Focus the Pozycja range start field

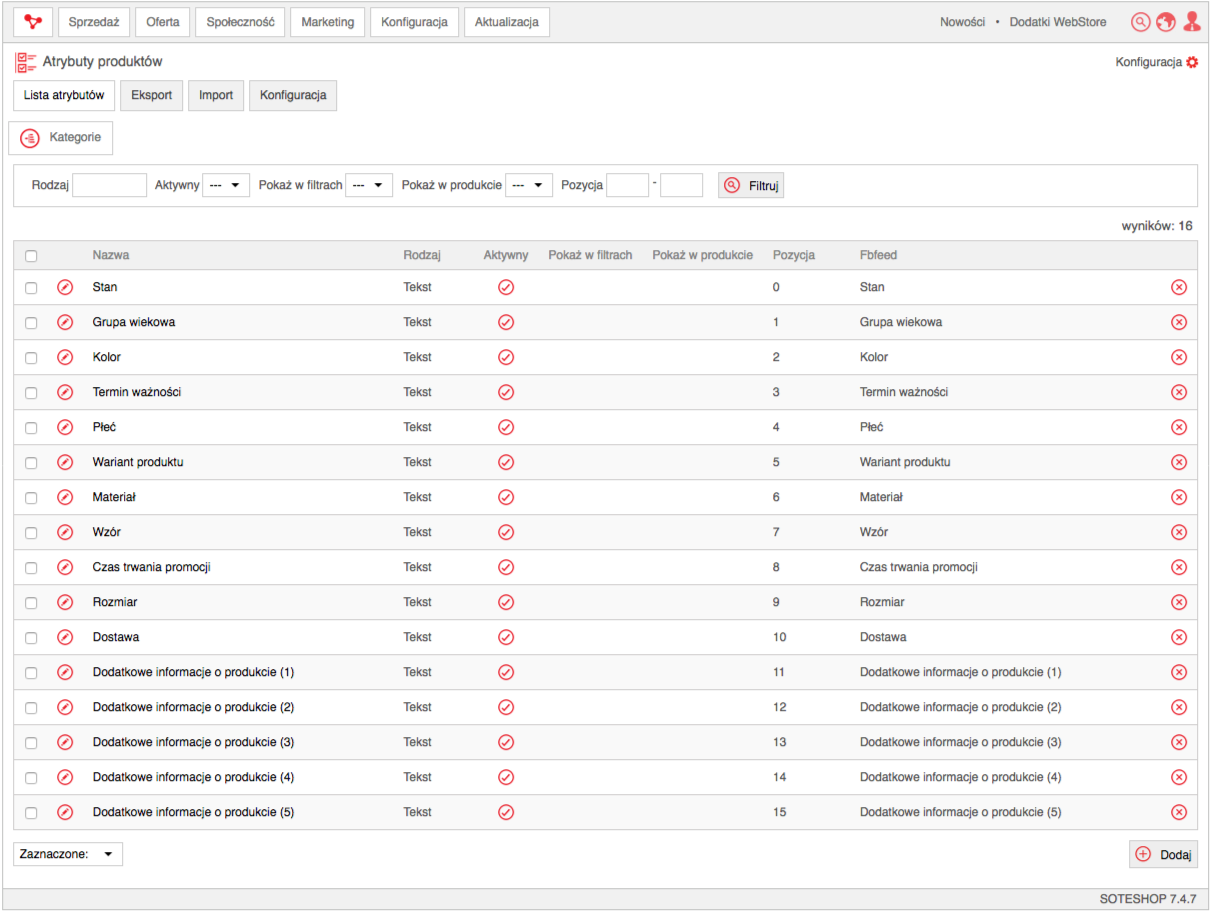[628, 185]
